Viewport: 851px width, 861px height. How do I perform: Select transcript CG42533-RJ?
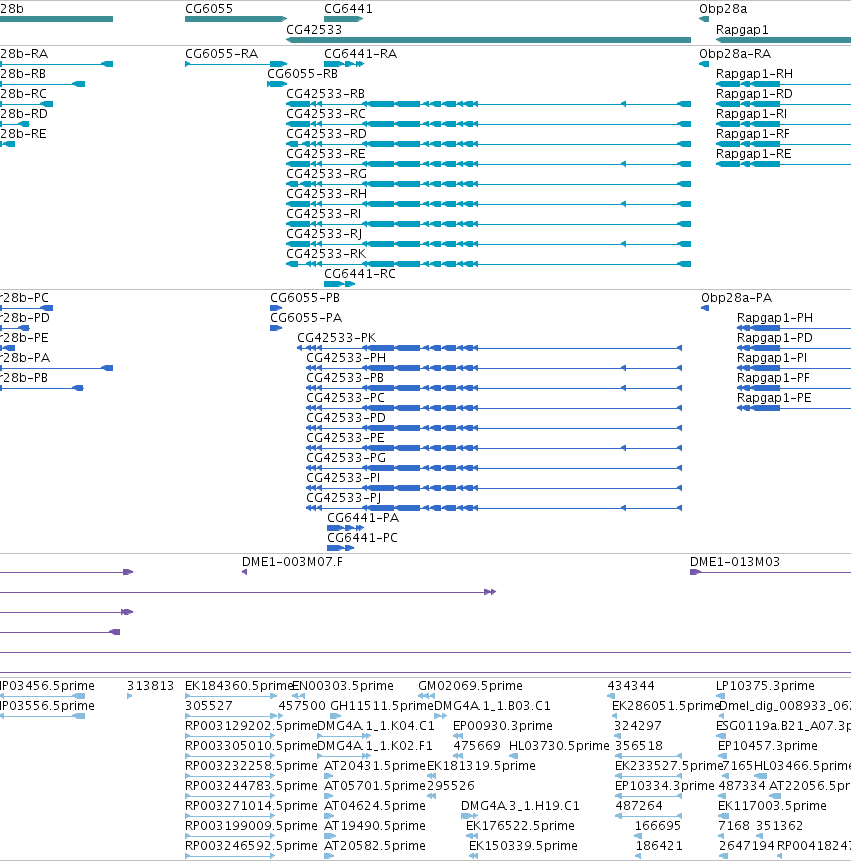[324, 234]
